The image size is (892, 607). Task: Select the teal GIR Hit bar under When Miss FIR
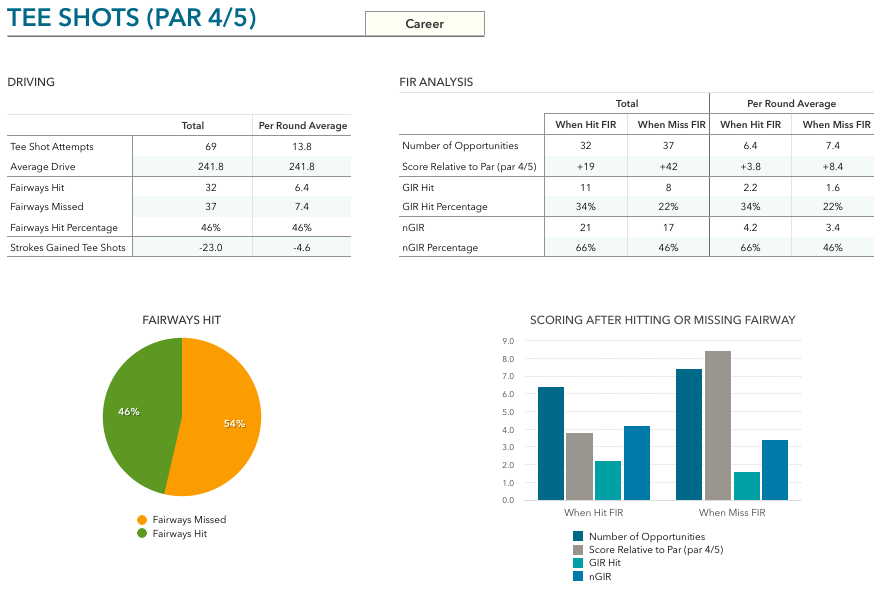tap(746, 485)
